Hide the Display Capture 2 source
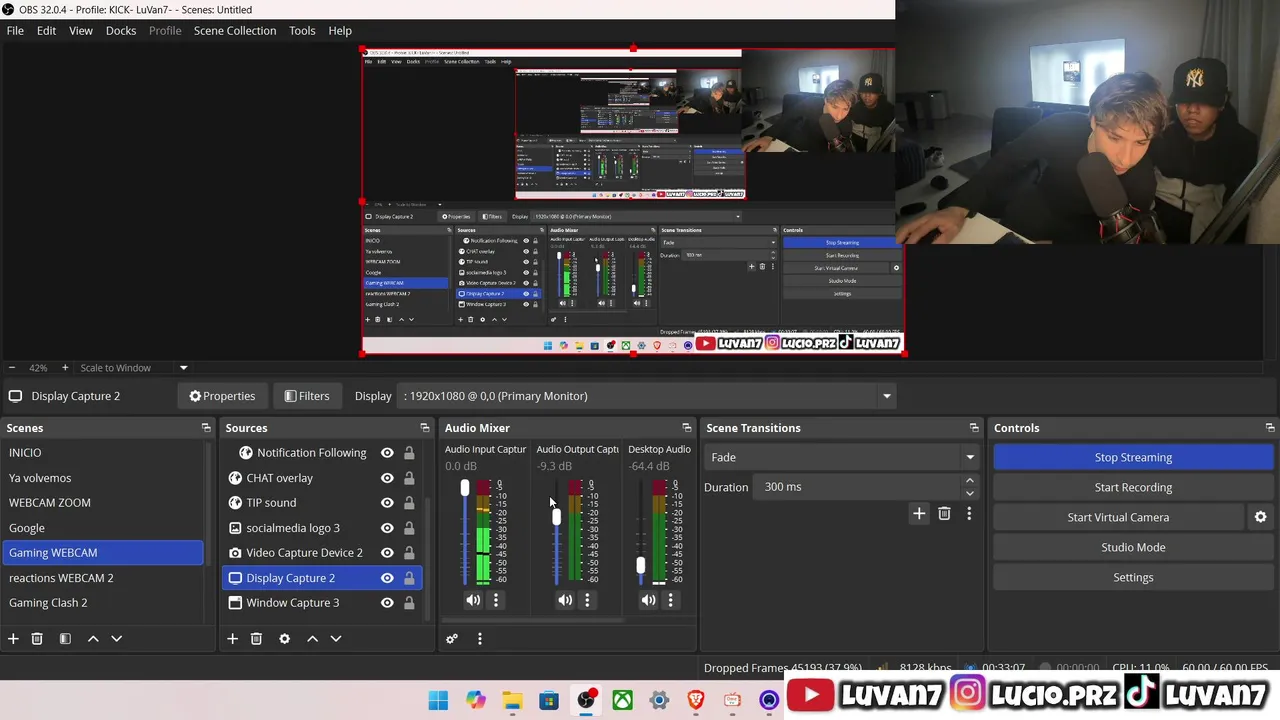Screen dimensions: 1280x720 tap(387, 578)
